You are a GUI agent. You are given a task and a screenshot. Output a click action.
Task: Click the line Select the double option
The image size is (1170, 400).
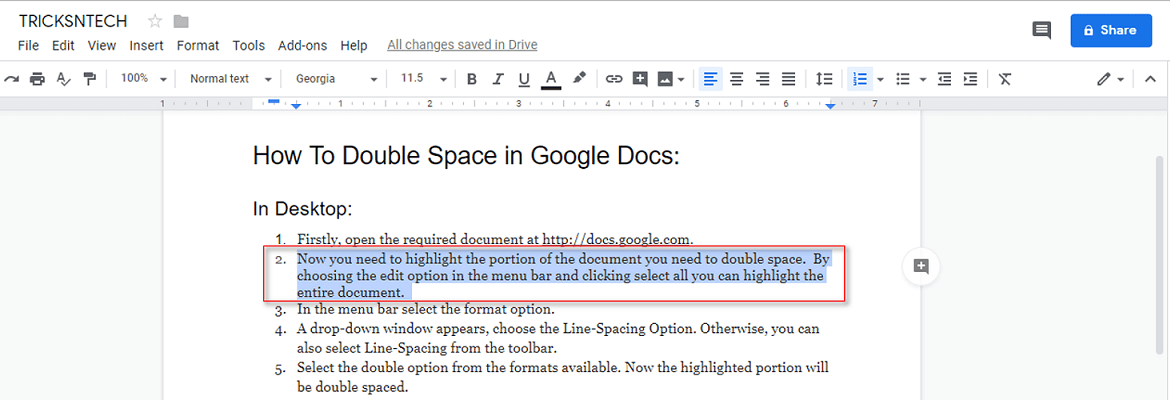point(563,377)
